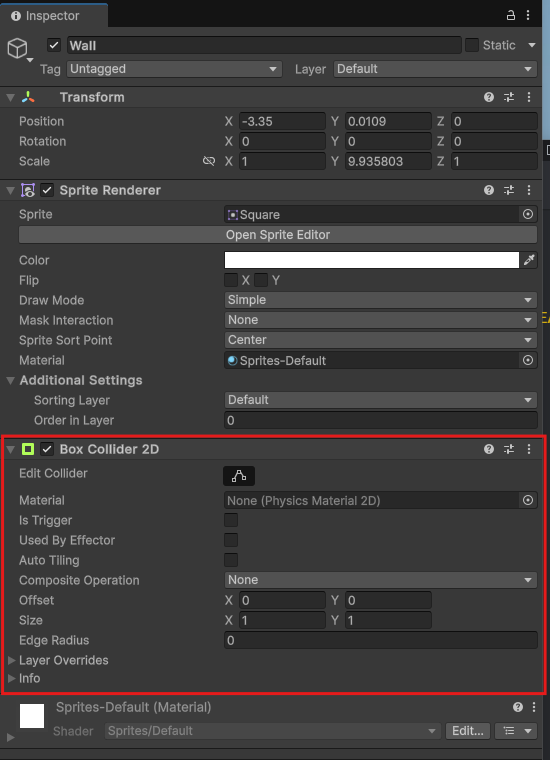Open Transform component help reference

pyautogui.click(x=489, y=97)
